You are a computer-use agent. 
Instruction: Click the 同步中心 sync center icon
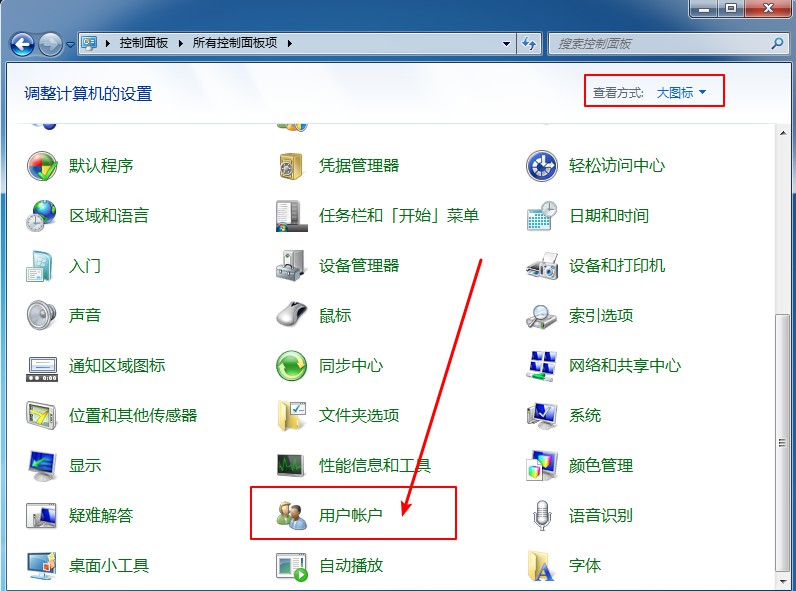point(291,366)
